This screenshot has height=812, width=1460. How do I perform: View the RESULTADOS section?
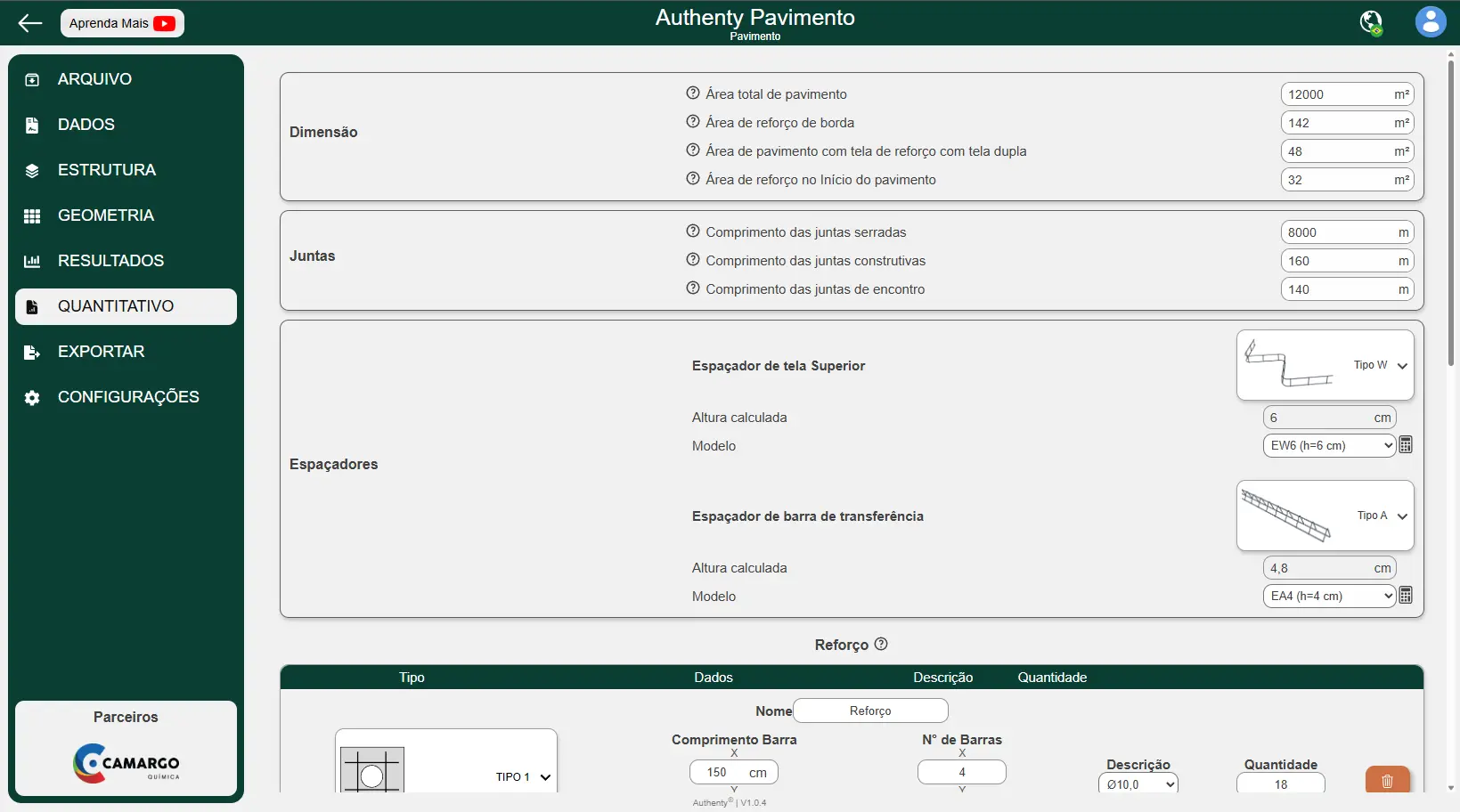[126, 261]
